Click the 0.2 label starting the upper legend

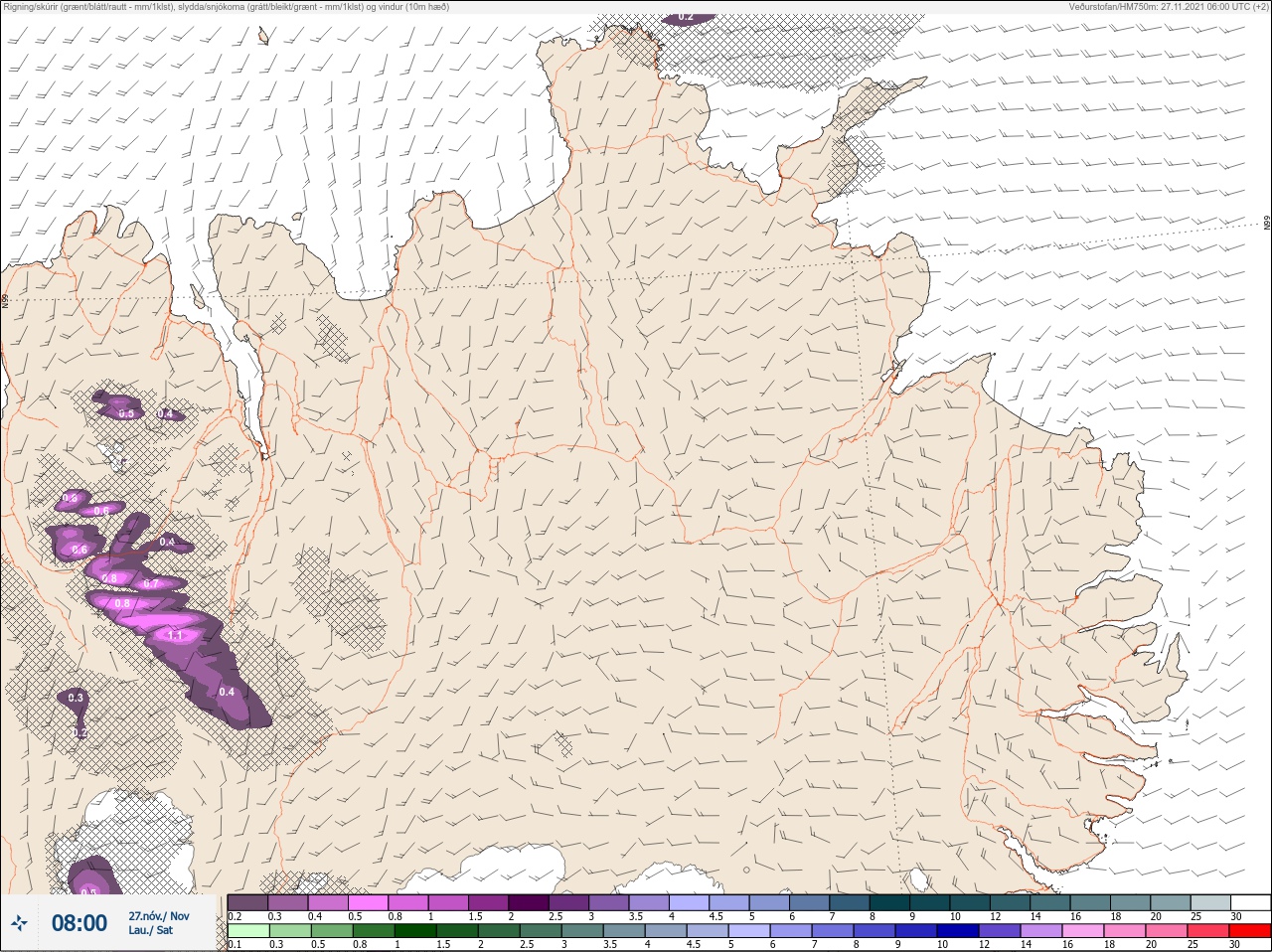click(x=235, y=916)
